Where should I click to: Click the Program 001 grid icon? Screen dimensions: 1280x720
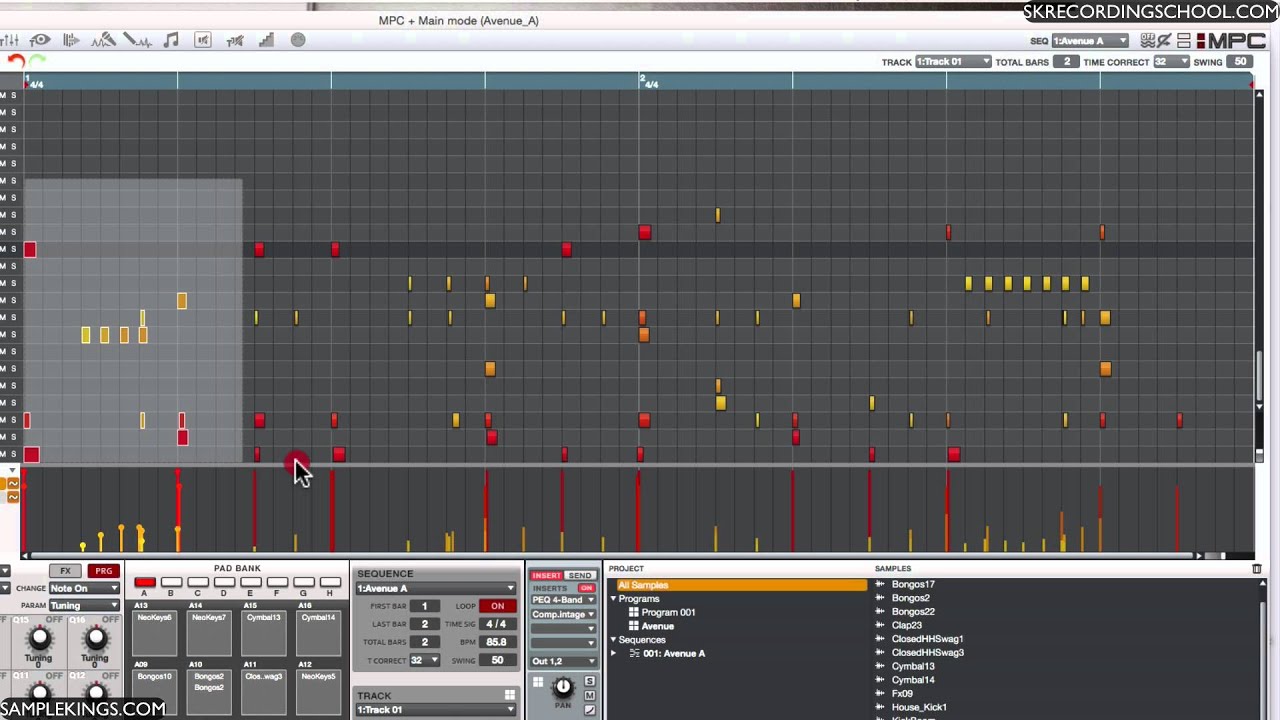click(634, 612)
